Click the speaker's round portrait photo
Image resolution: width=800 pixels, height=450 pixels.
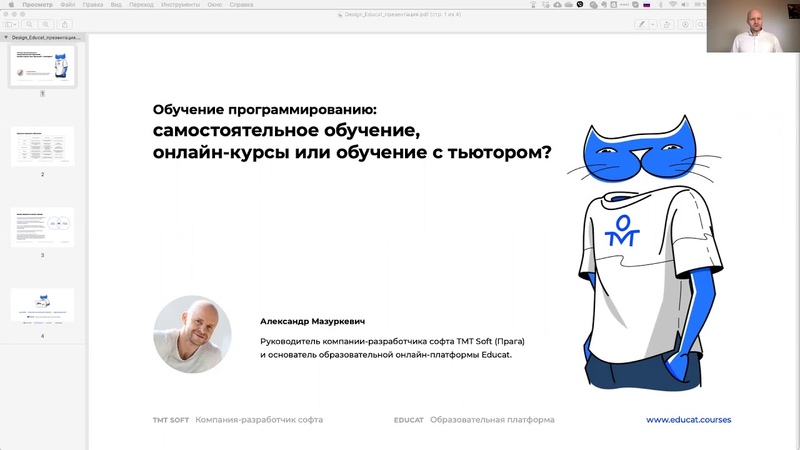point(192,334)
